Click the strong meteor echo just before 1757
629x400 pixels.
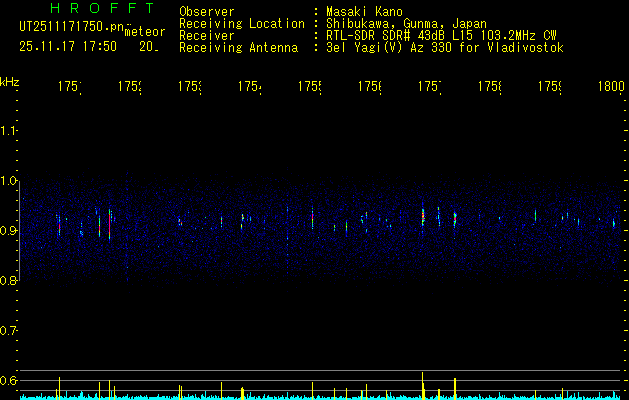click(422, 215)
